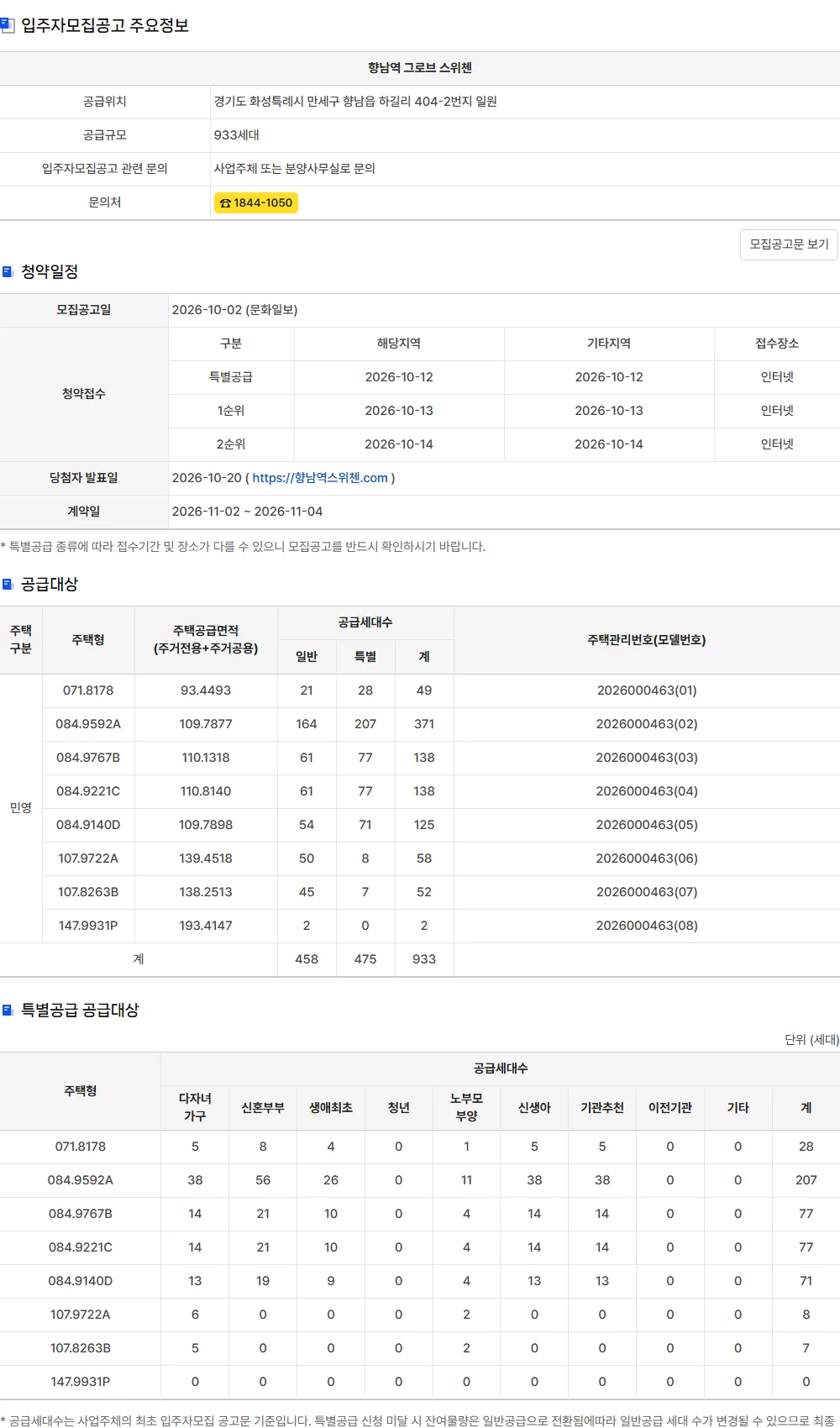Click the 청약일정 heading bullet icon
The image size is (840, 1428).
point(8,271)
